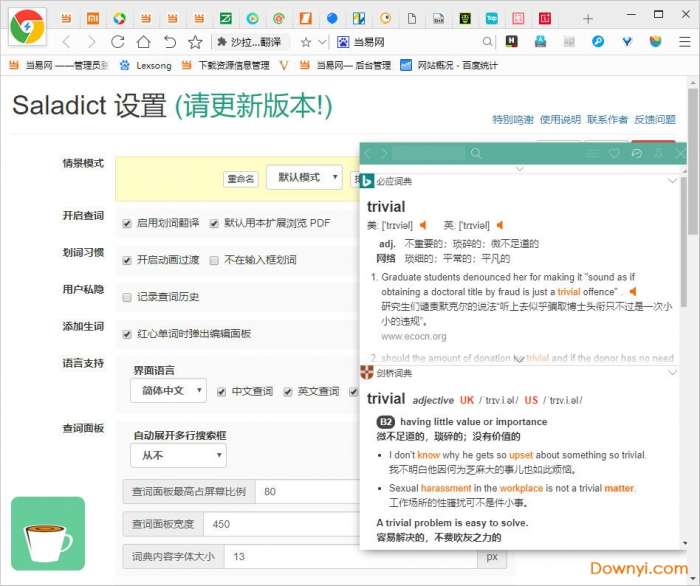700x586 pixels.
Task: Toggle 启用划词翻译 checkbox
Action: 127,223
